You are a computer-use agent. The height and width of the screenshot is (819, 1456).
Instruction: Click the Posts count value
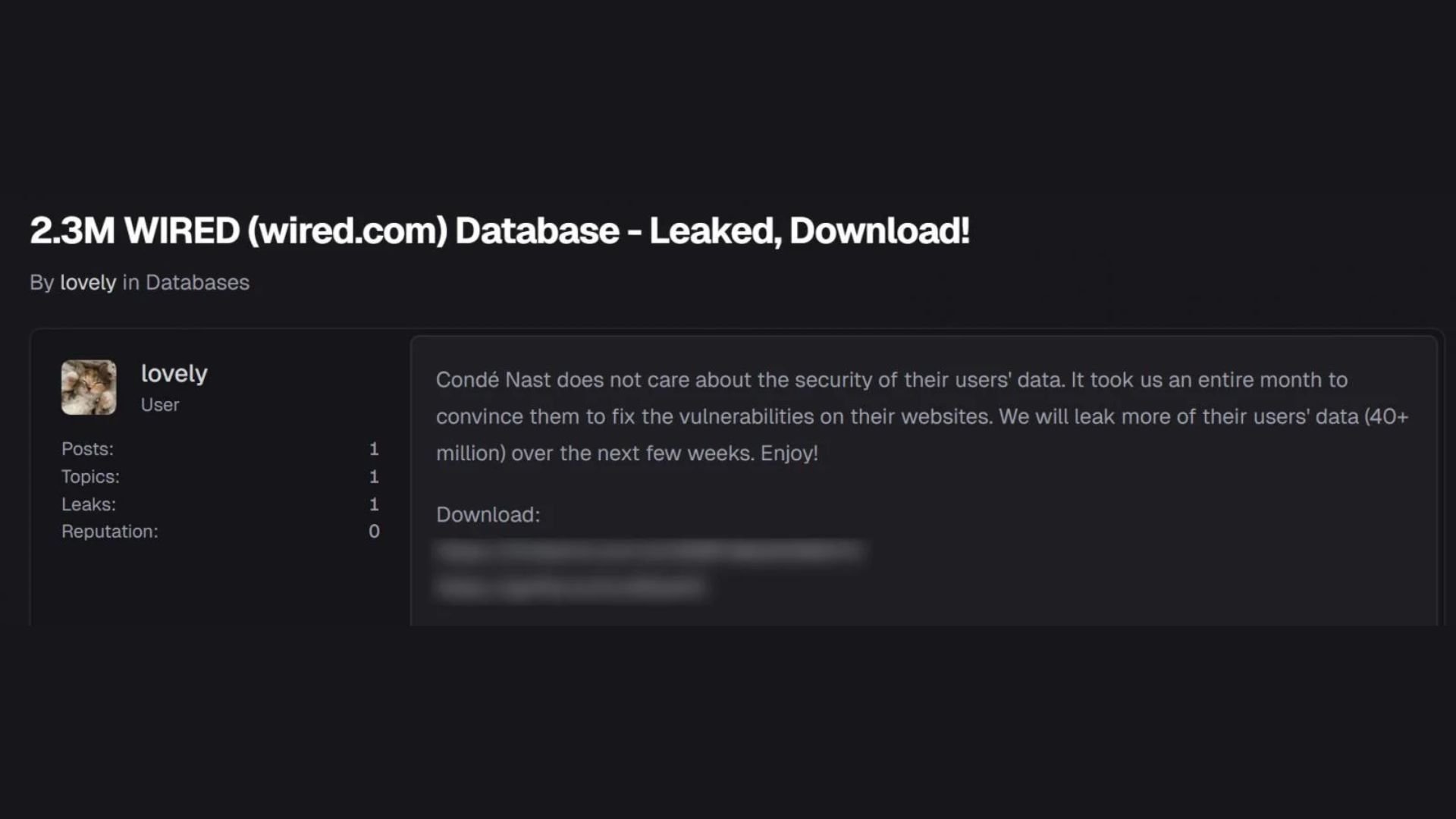(374, 449)
